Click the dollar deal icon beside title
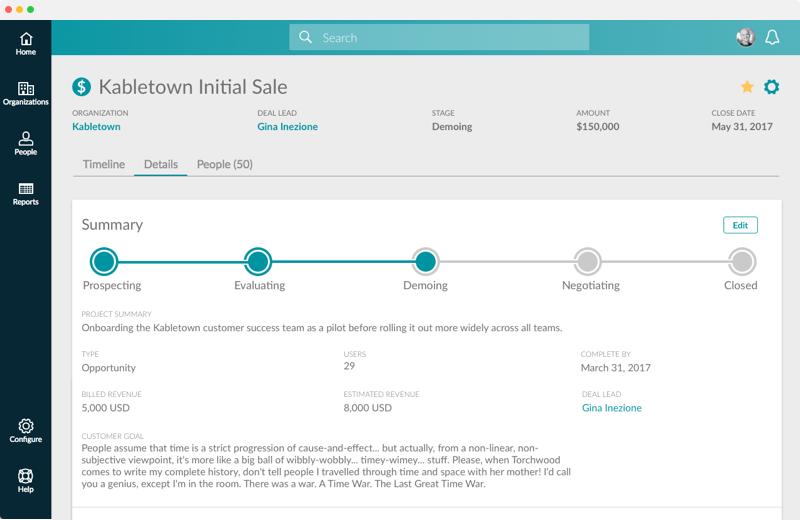 pyautogui.click(x=82, y=87)
